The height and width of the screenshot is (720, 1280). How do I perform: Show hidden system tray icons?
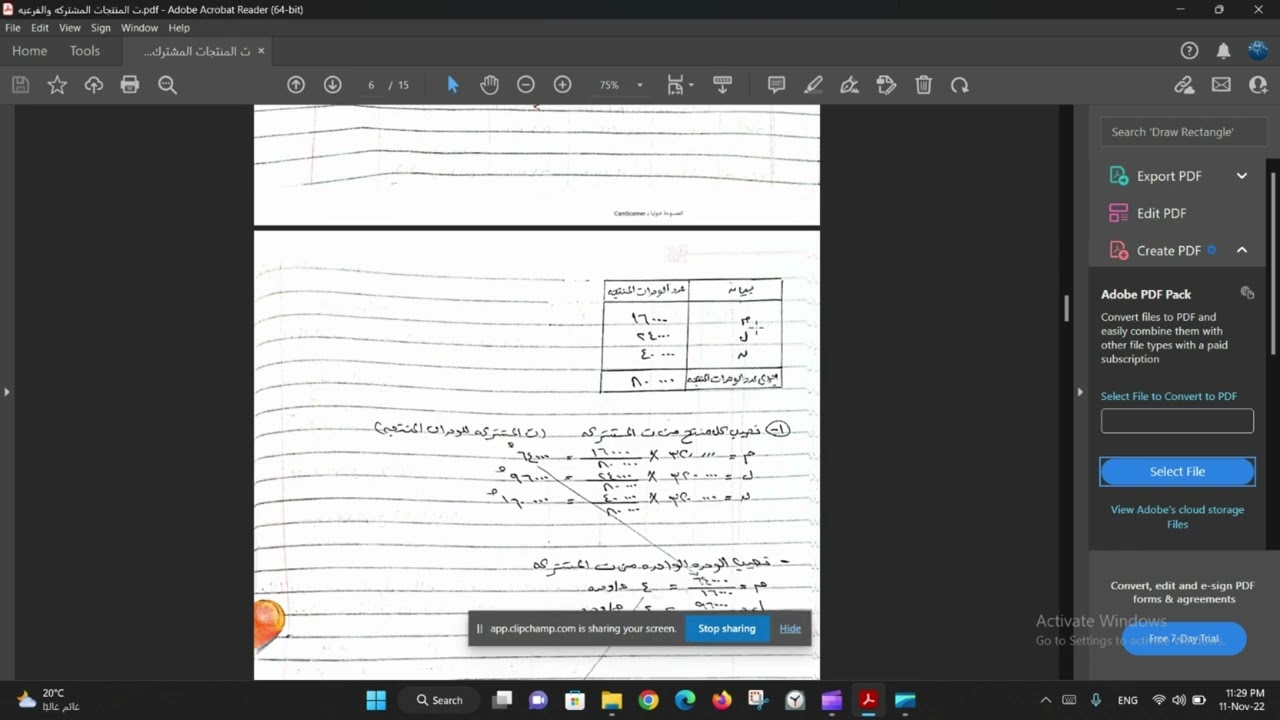[x=1046, y=700]
